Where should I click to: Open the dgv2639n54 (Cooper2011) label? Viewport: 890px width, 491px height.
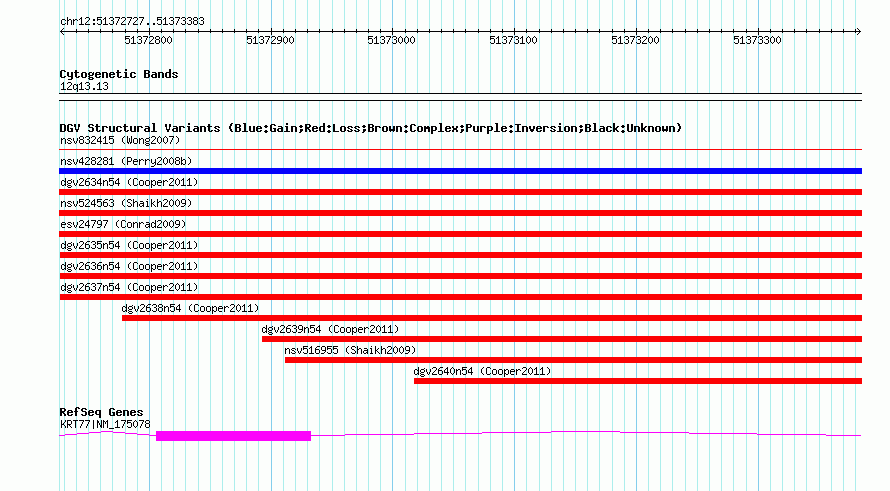330,329
